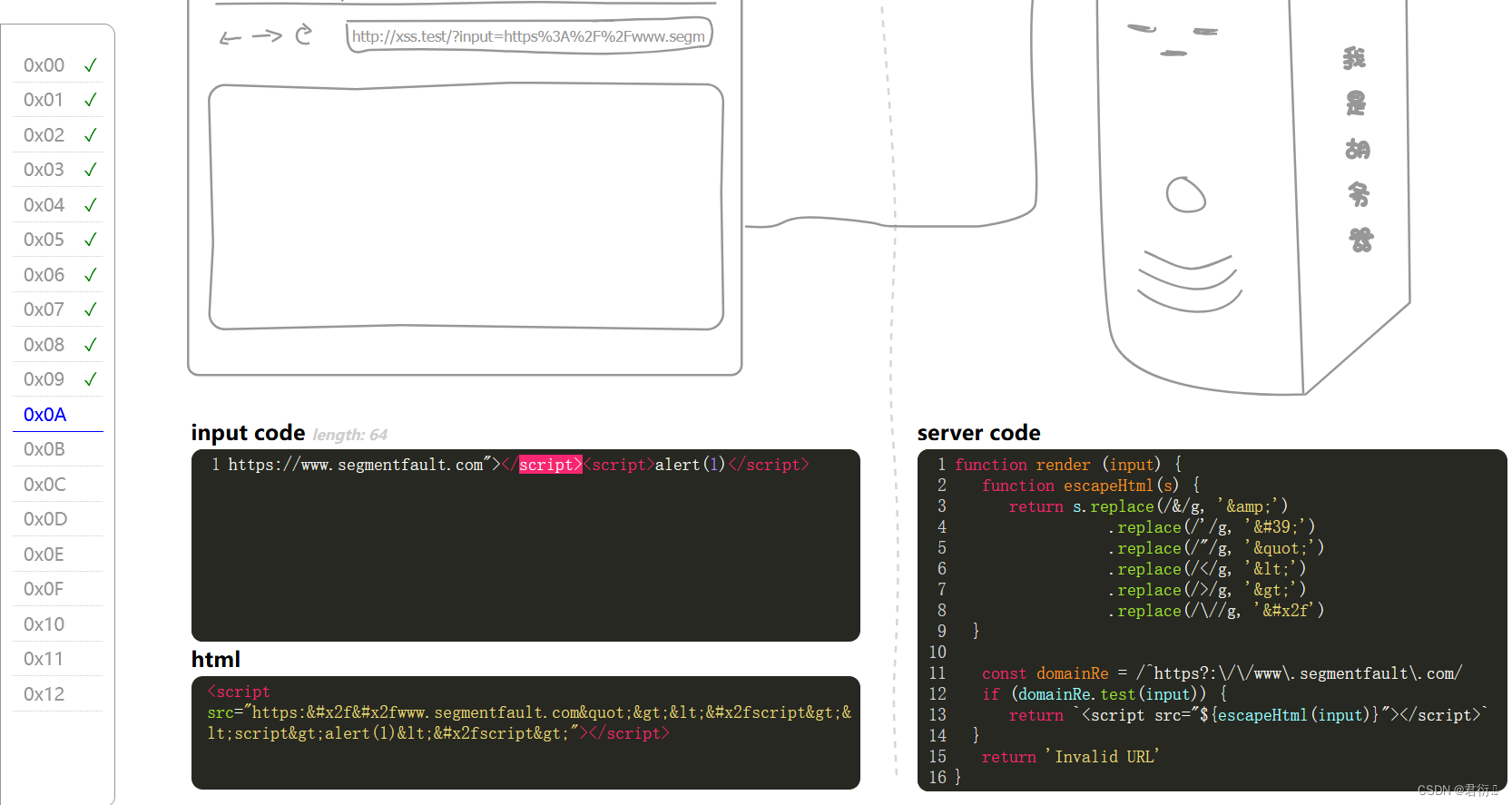Click the sketched browser back arrow

[x=230, y=37]
